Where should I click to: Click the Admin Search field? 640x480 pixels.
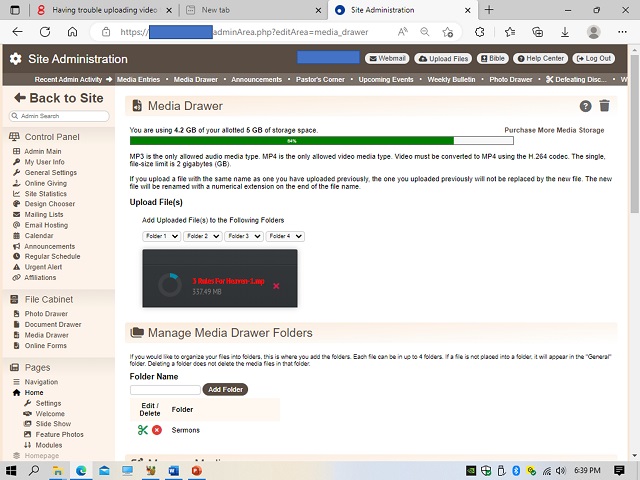pyautogui.click(x=59, y=116)
